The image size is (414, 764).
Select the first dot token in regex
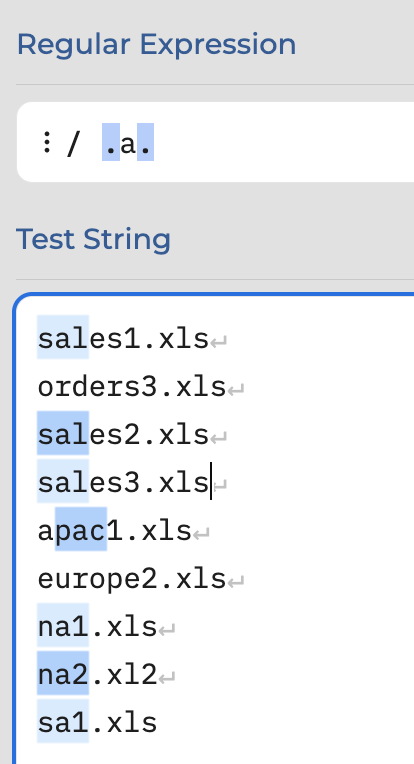pyautogui.click(x=111, y=142)
